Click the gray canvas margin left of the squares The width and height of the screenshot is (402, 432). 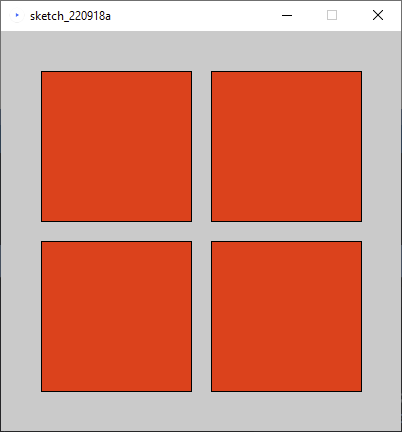pyautogui.click(x=21, y=231)
